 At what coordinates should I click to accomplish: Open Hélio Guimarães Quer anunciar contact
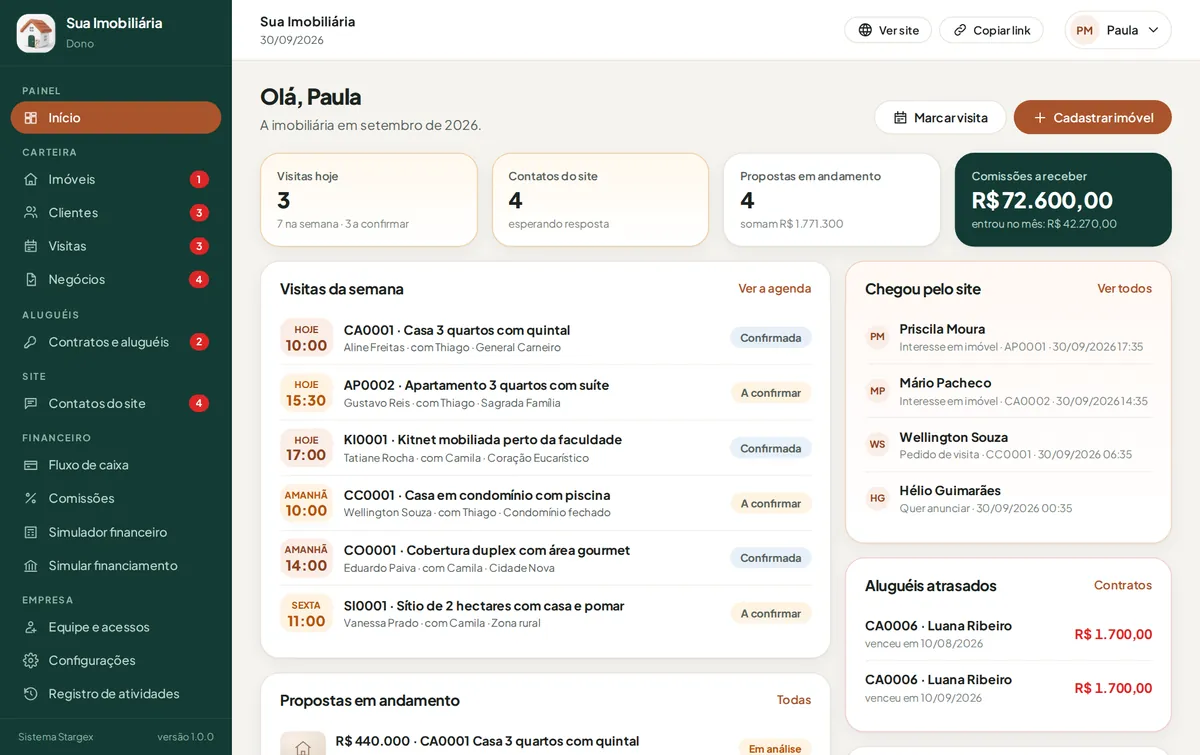1008,498
